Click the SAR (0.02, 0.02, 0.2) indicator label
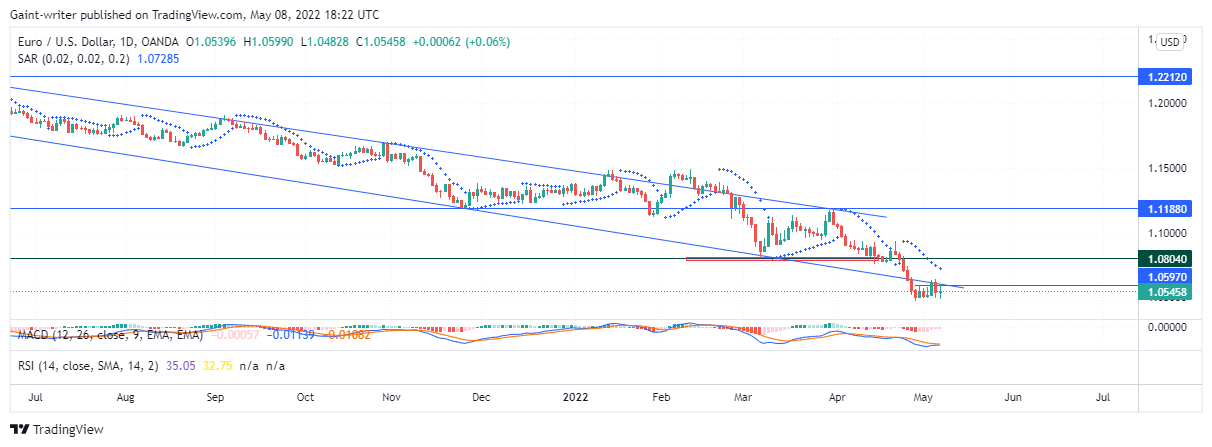This screenshot has height=447, width=1212. (74, 60)
